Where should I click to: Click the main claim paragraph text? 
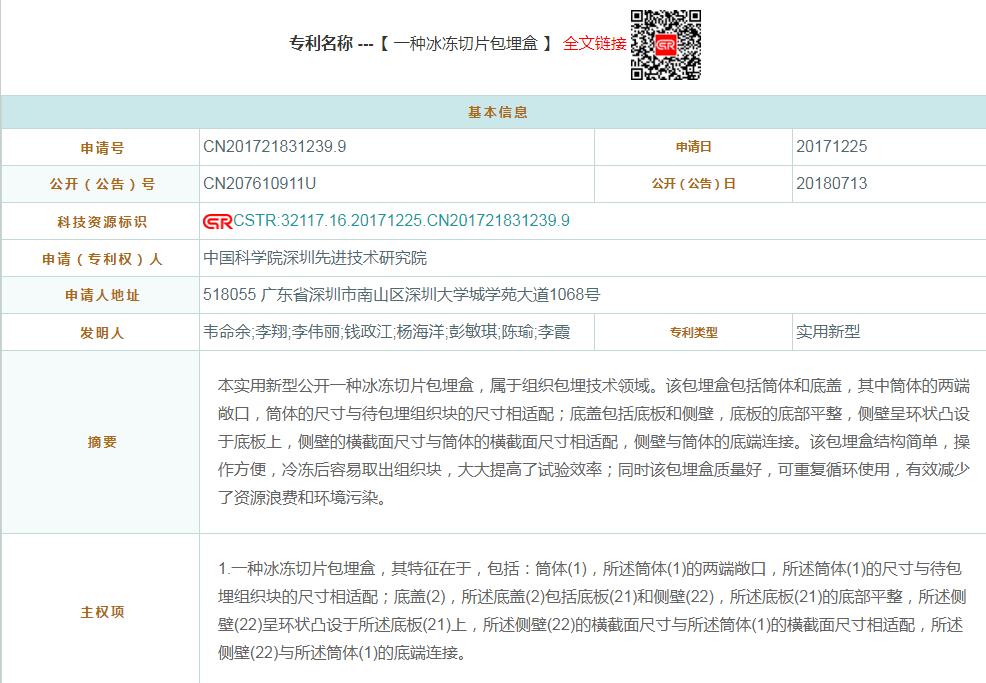pos(592,611)
